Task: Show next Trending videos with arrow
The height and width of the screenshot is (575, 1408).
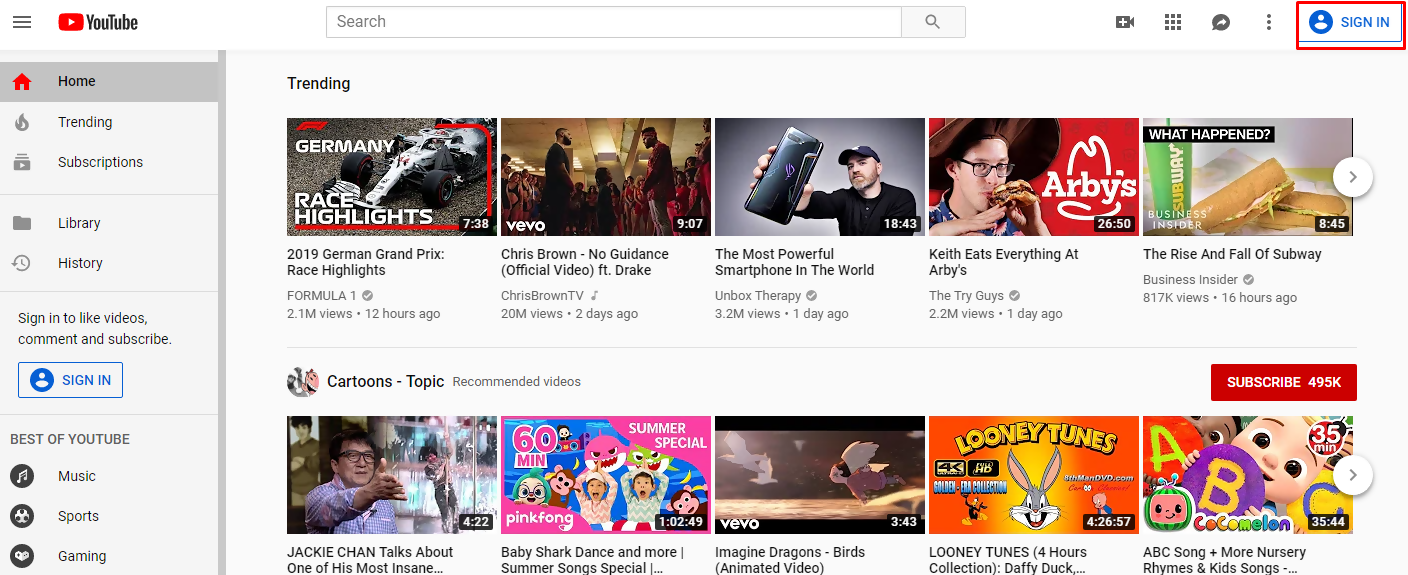Action: click(1353, 177)
